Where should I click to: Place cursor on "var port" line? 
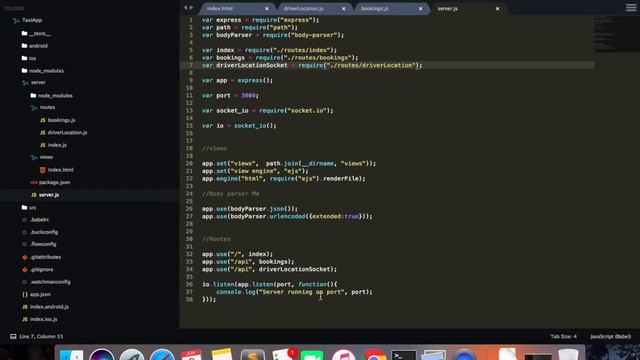coord(230,96)
